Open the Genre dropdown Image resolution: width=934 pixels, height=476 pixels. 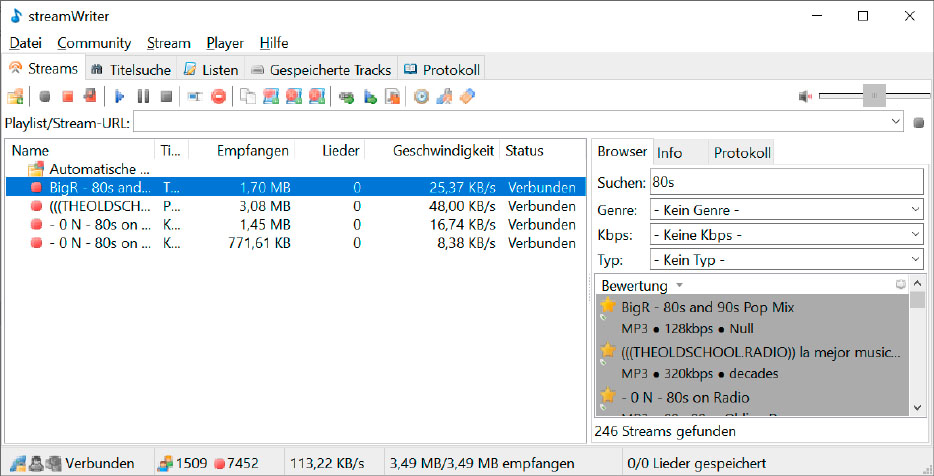[x=916, y=210]
